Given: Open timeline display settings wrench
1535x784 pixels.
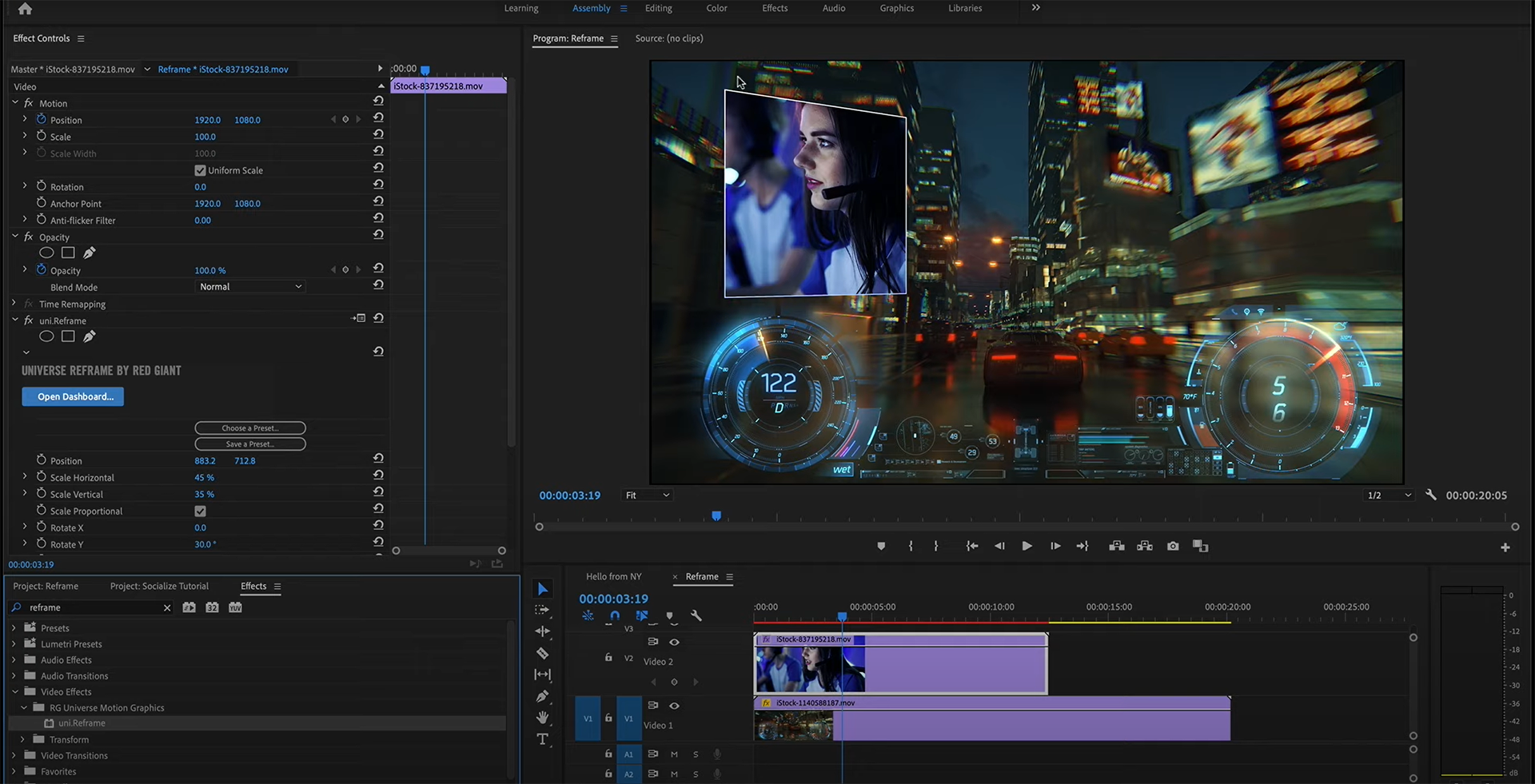Looking at the screenshot, I should pyautogui.click(x=696, y=616).
